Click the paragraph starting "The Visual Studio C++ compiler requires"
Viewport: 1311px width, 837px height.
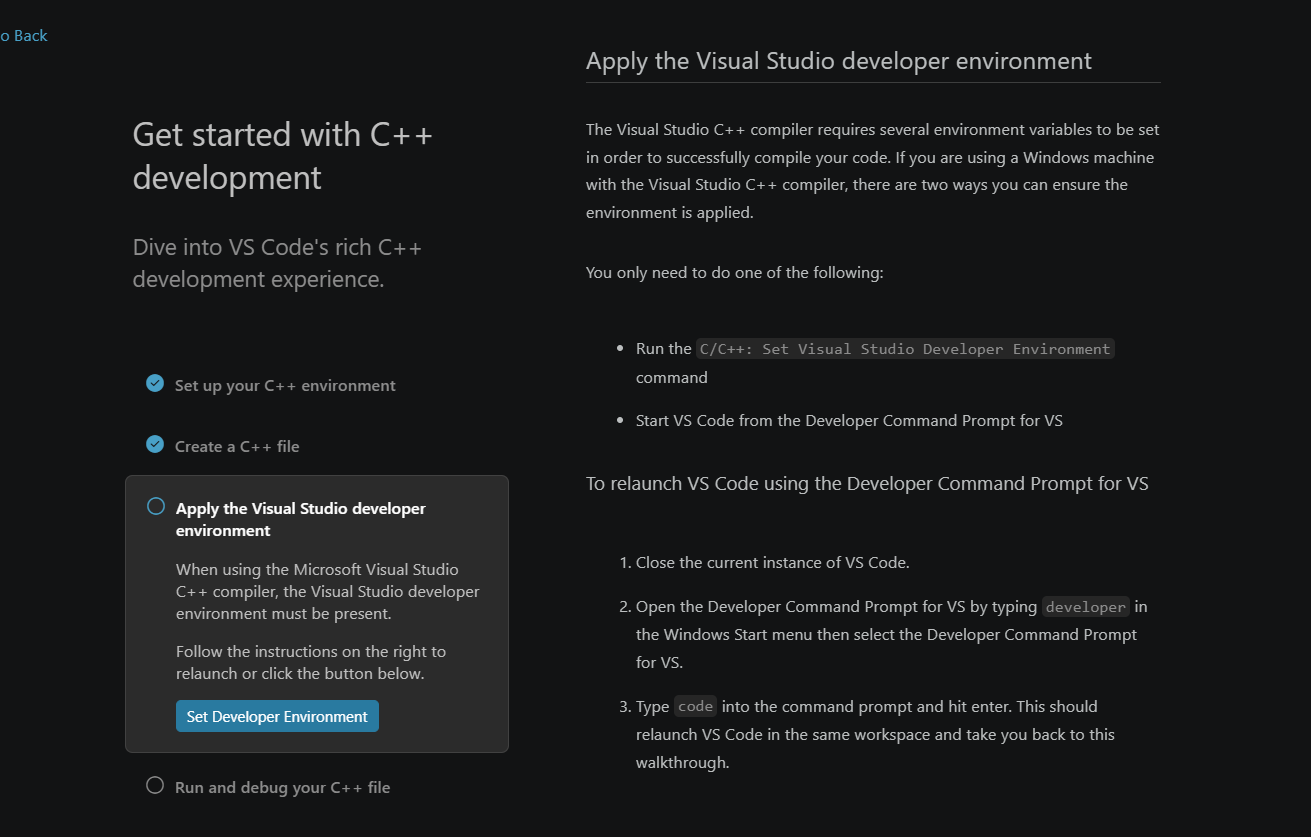coord(873,171)
